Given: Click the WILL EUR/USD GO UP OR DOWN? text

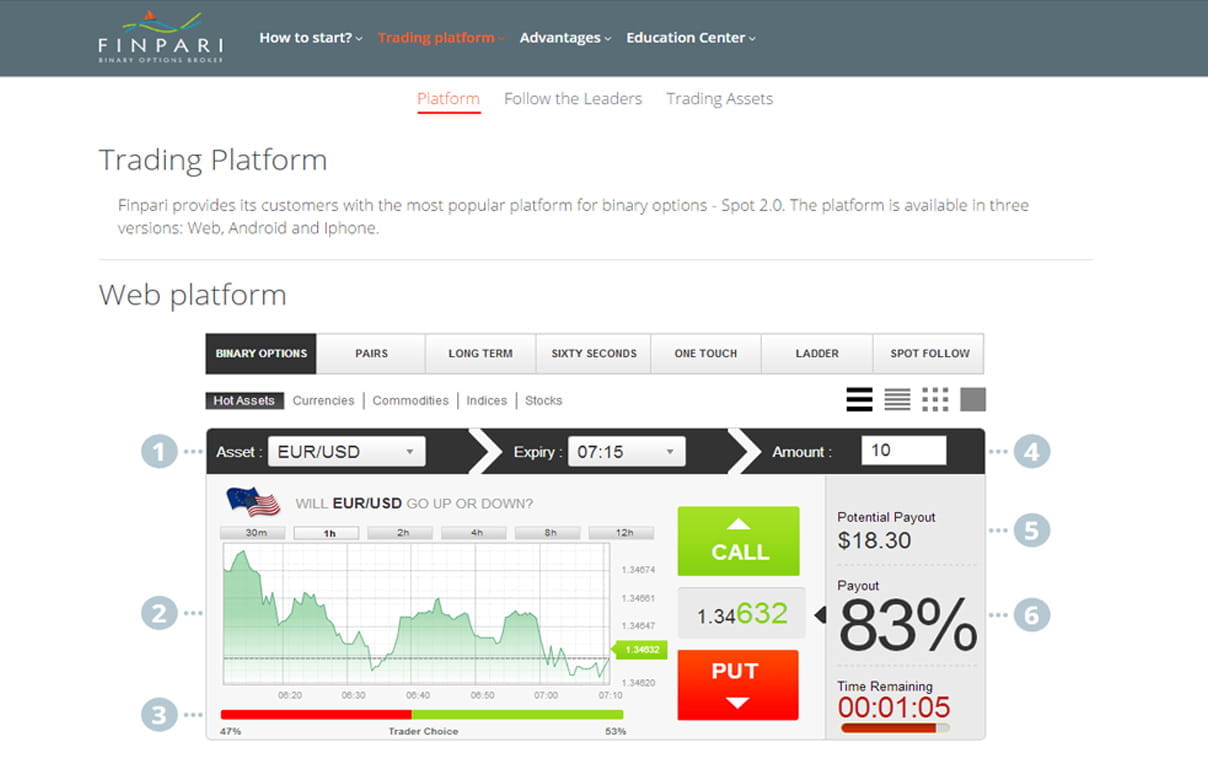Looking at the screenshot, I should [414, 504].
